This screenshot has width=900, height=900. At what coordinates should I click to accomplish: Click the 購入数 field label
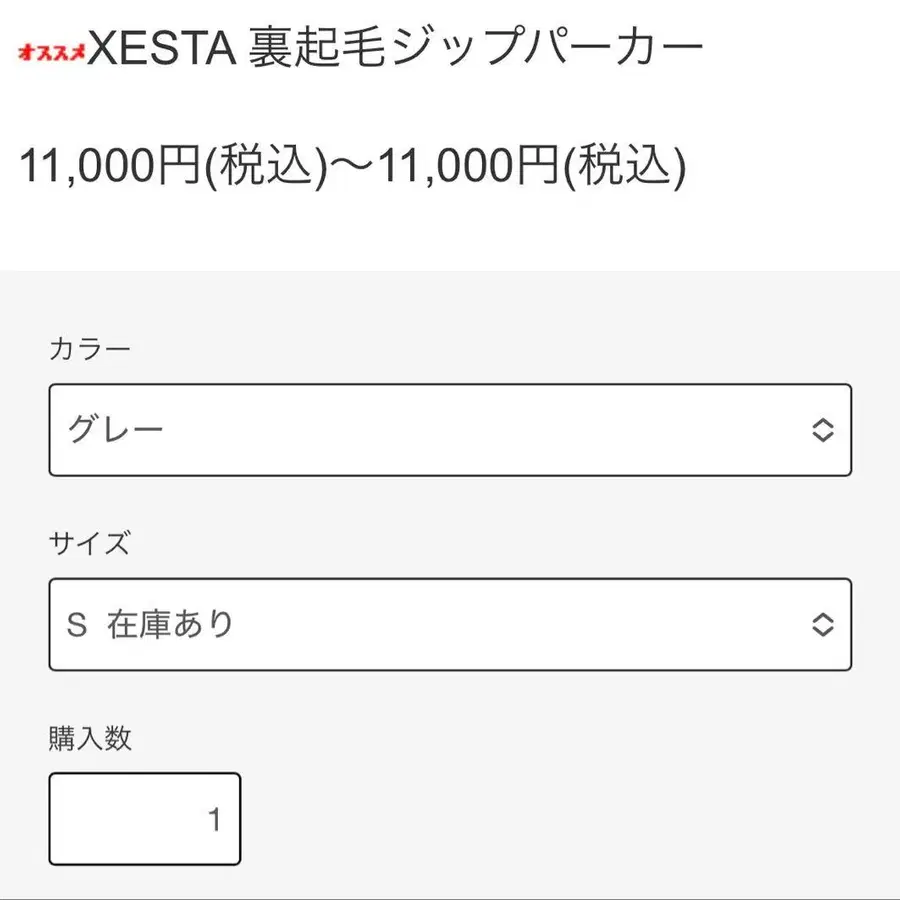[x=90, y=739]
